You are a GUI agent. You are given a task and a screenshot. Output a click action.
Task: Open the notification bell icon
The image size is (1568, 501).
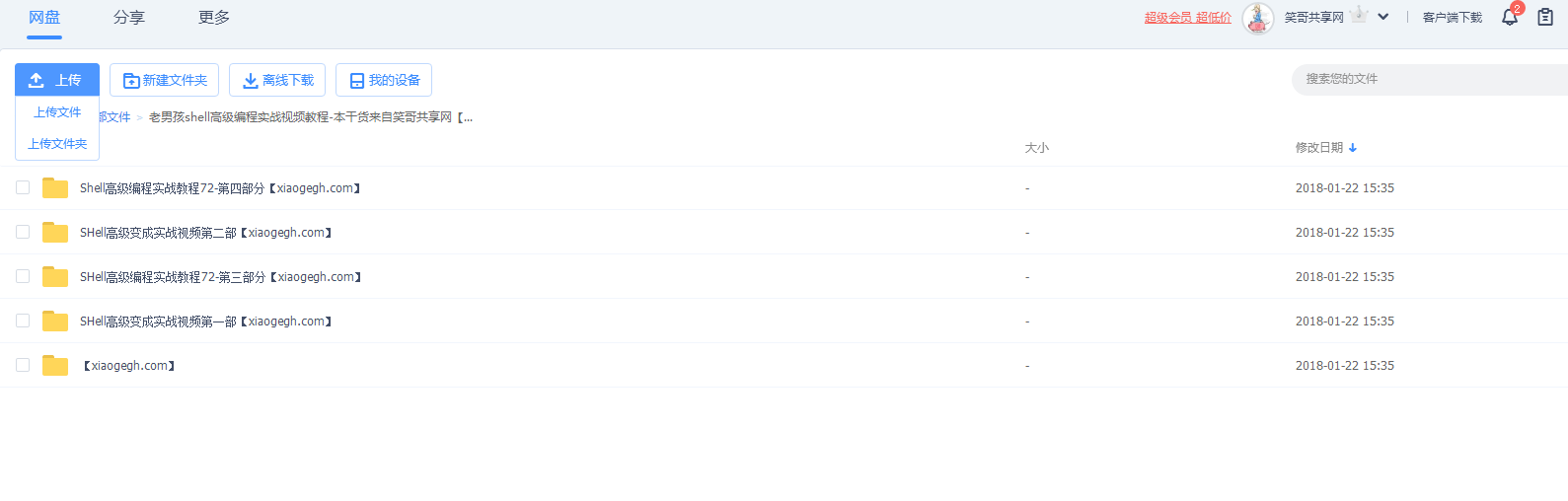point(1510,17)
